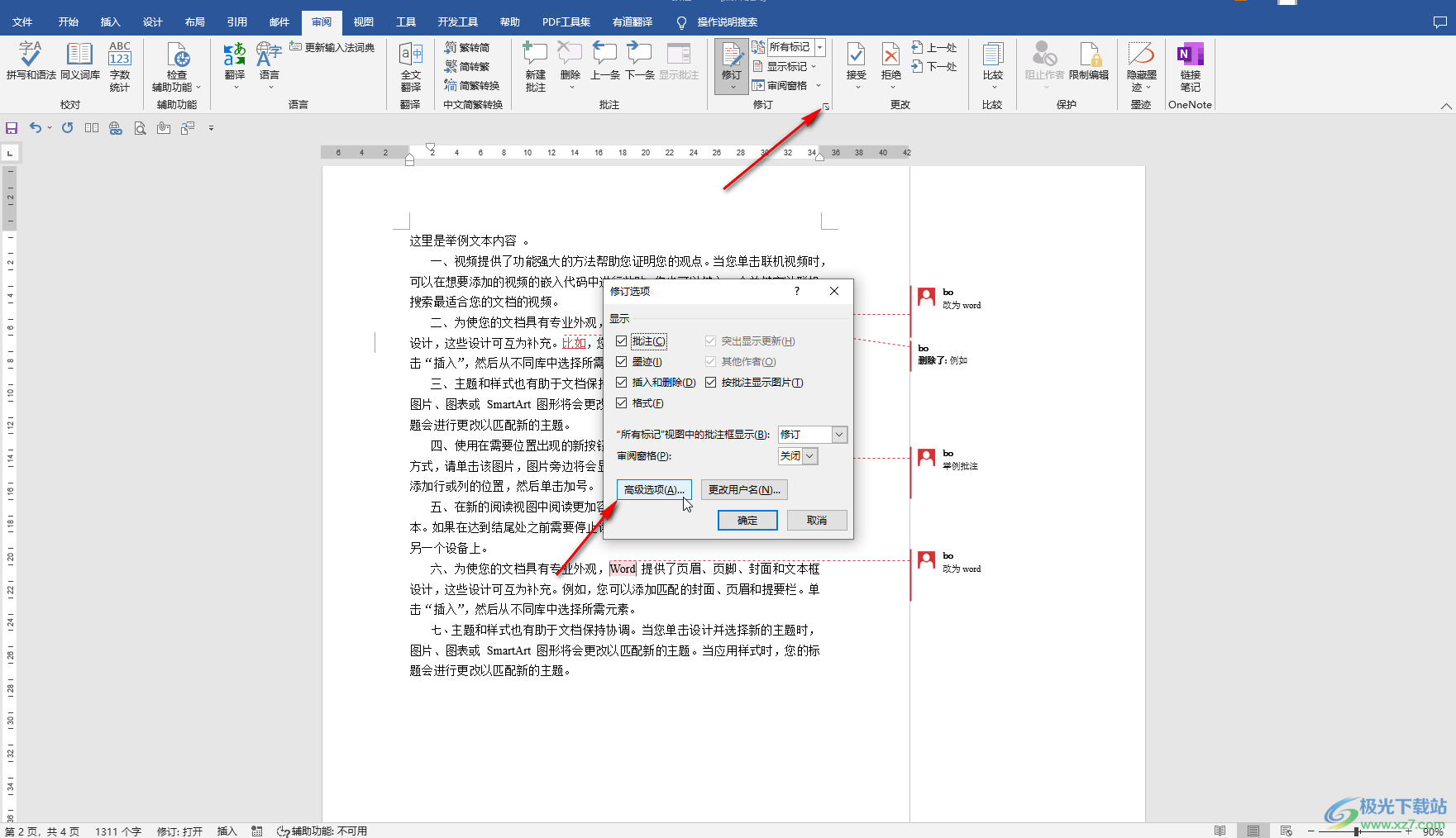Convert Simplified to Traditional (简转繁)
1456x838 pixels.
(467, 66)
